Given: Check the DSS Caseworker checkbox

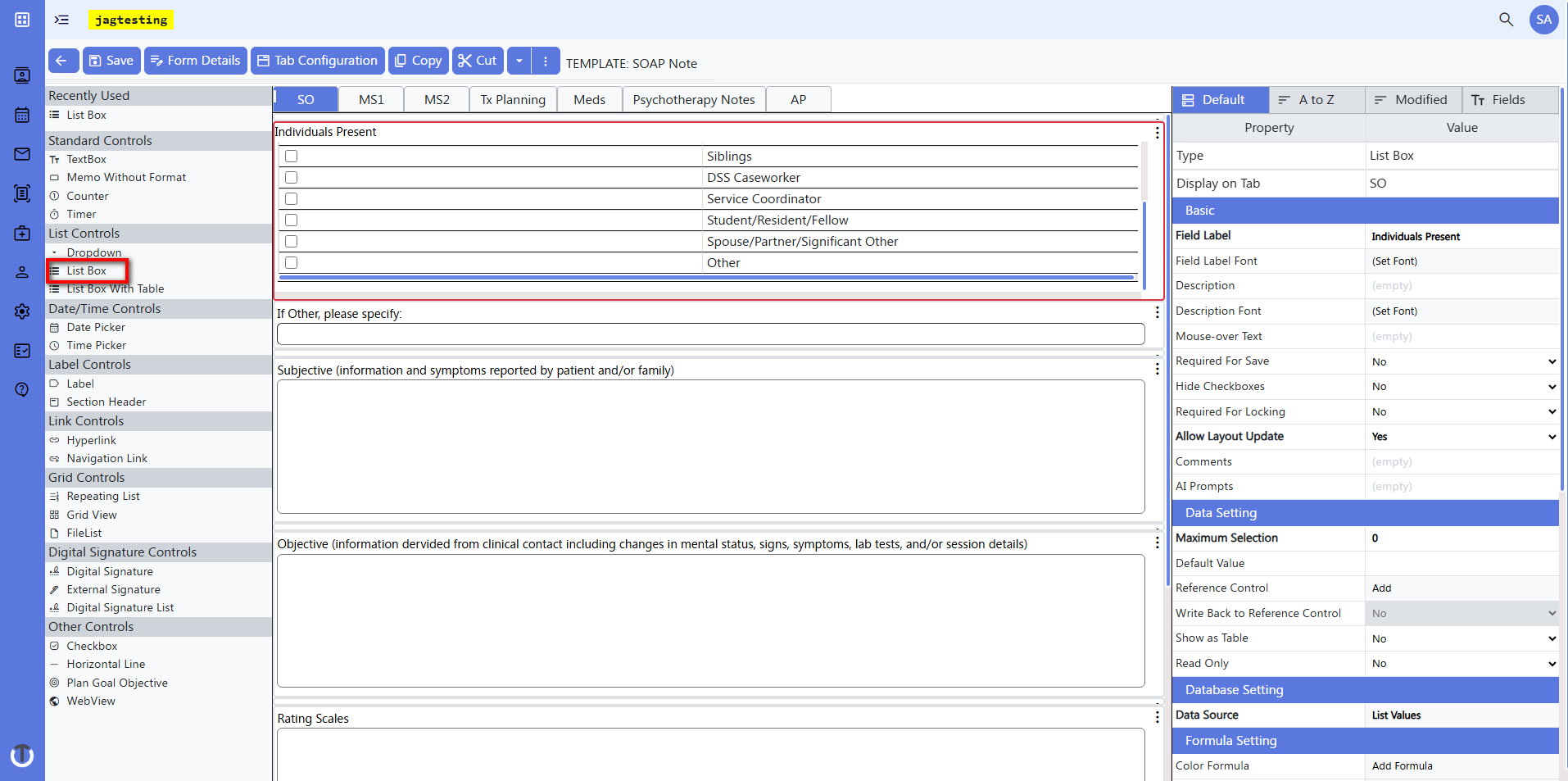Looking at the screenshot, I should [291, 177].
